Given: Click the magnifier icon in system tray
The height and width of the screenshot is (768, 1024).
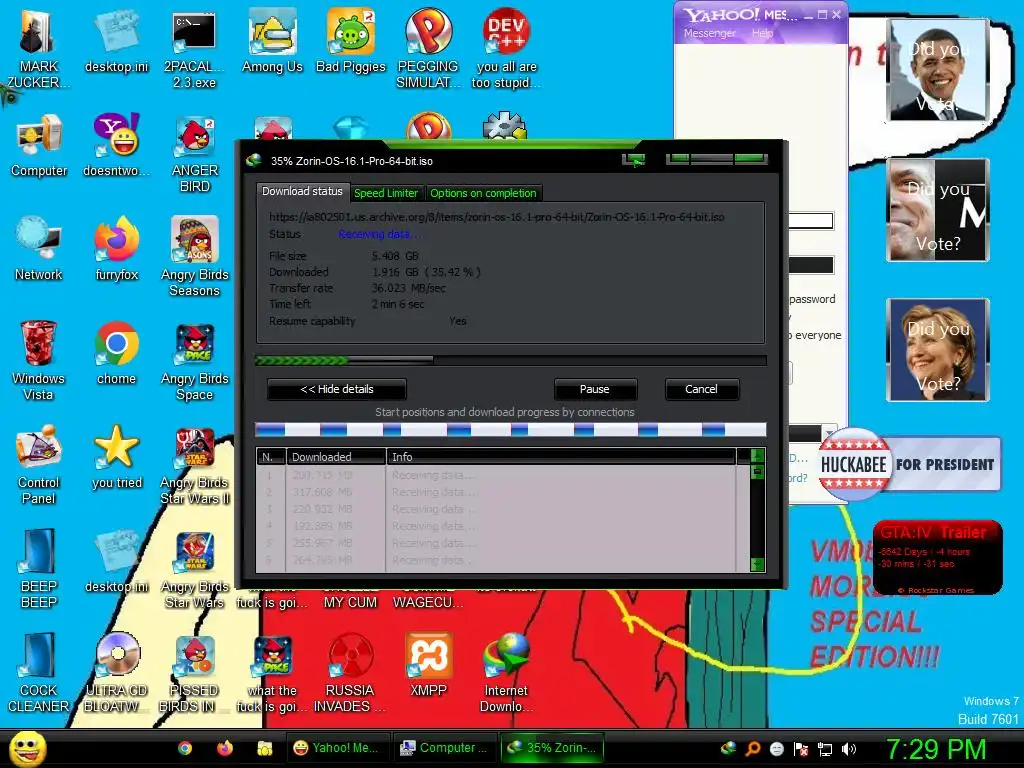Looking at the screenshot, I should [x=752, y=748].
